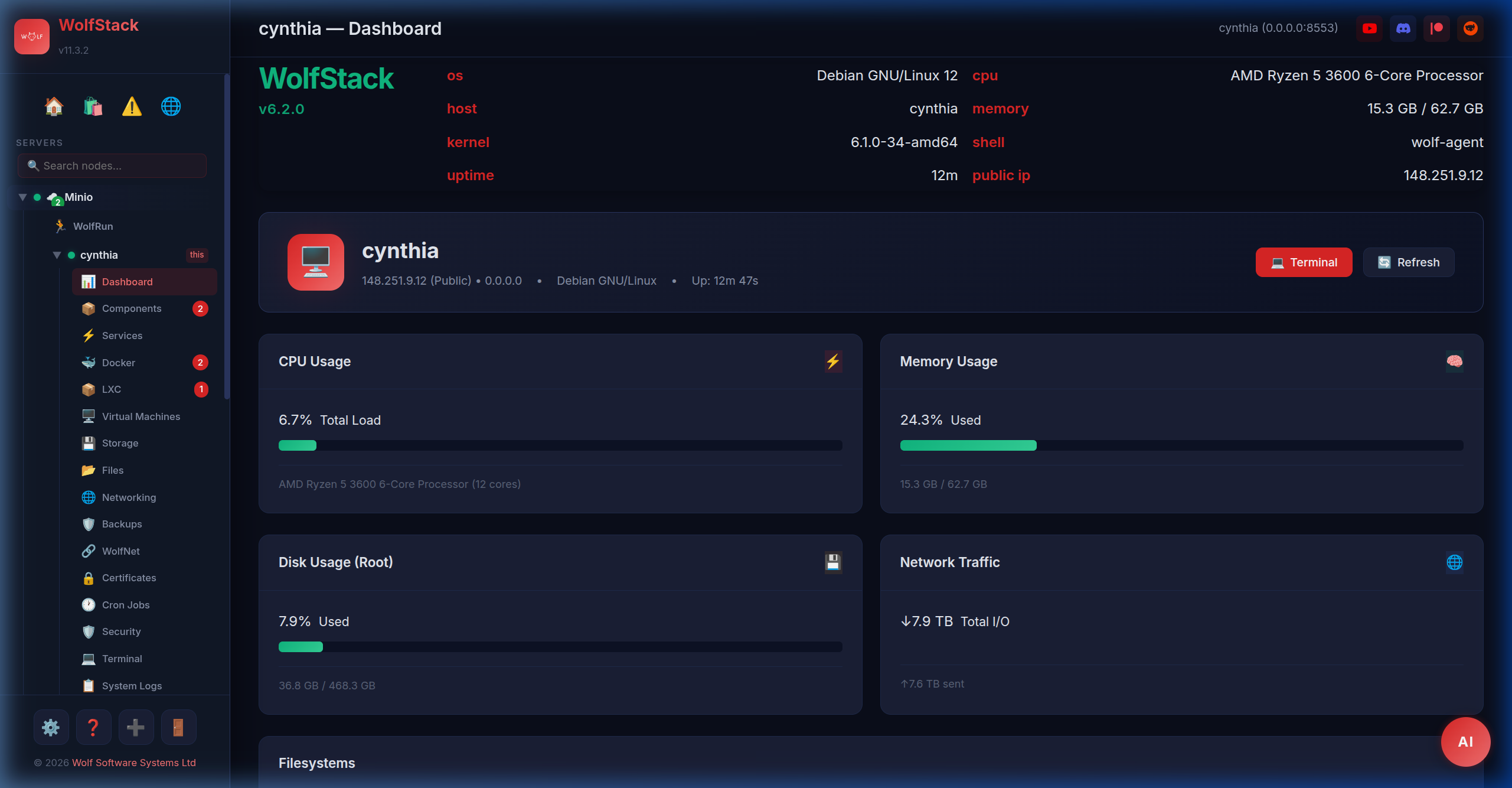Click the Docker badge showing 2
This screenshot has width=1512, height=788.
200,363
